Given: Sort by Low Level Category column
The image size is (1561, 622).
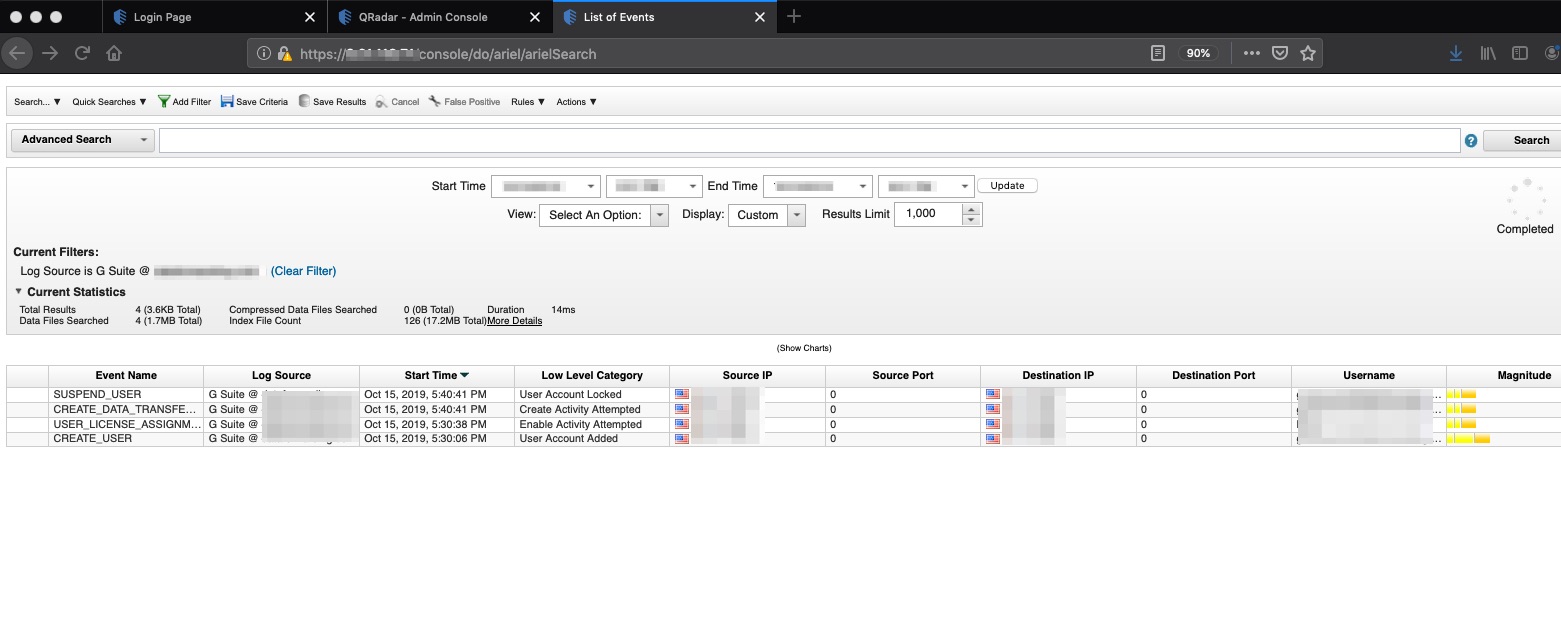Looking at the screenshot, I should tap(592, 376).
